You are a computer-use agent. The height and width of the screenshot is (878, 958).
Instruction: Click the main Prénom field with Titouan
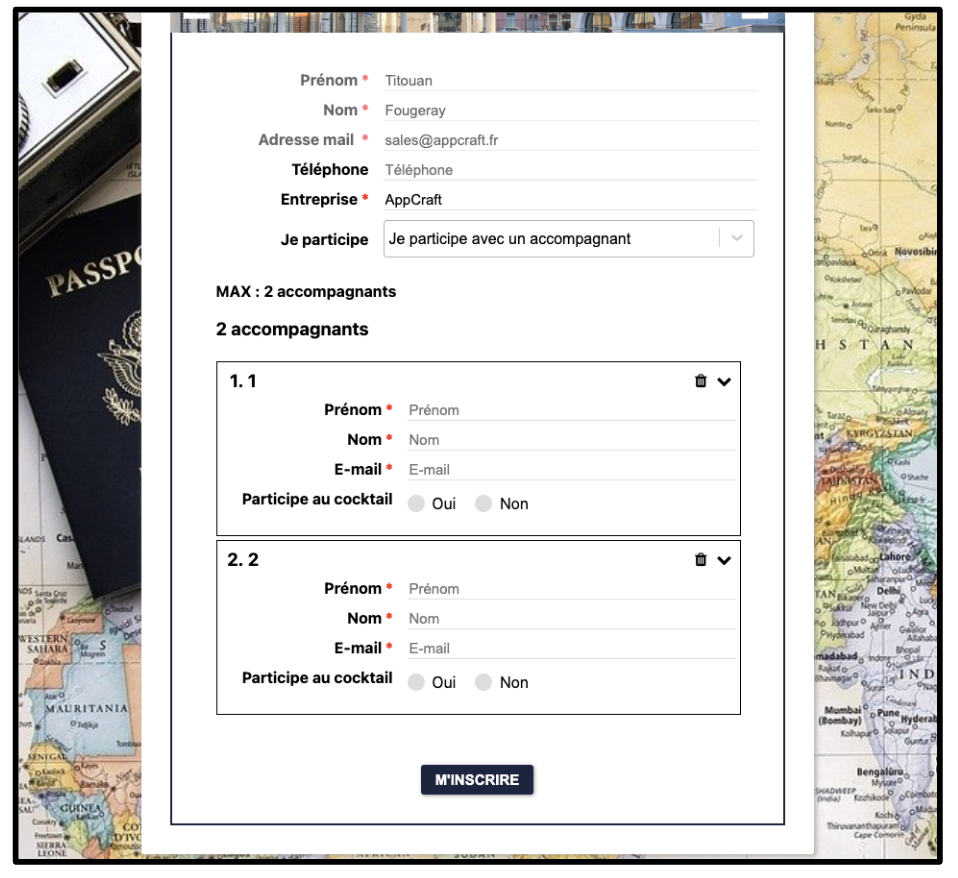coord(570,81)
